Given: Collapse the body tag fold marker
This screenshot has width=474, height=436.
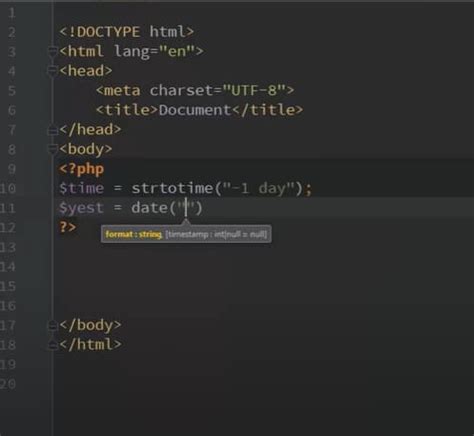Looking at the screenshot, I should pos(52,149).
